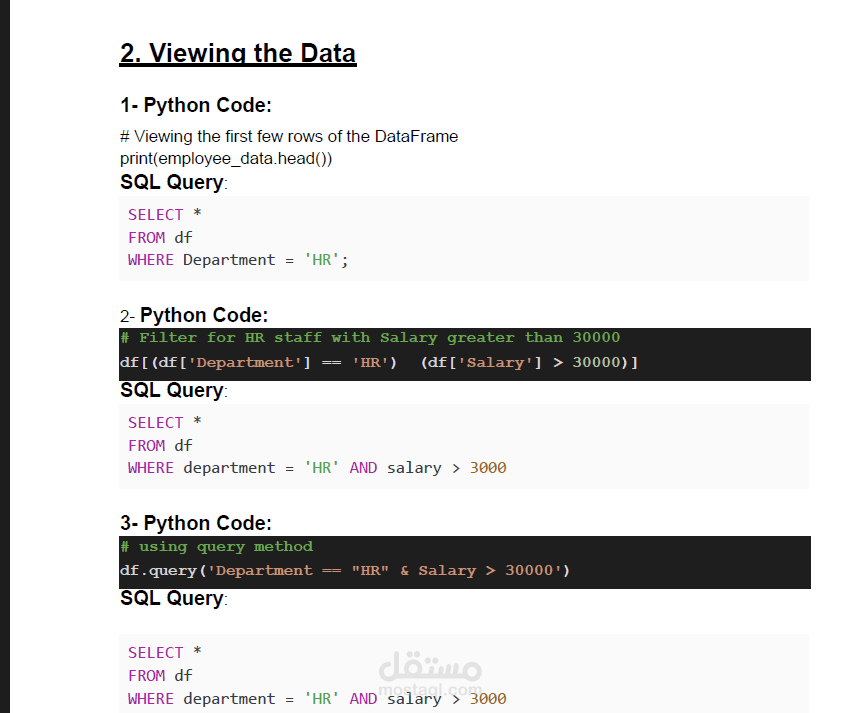Viewport: 861px width, 713px height.
Task: Click the word "Salary" in the df.query line
Action: (x=447, y=571)
